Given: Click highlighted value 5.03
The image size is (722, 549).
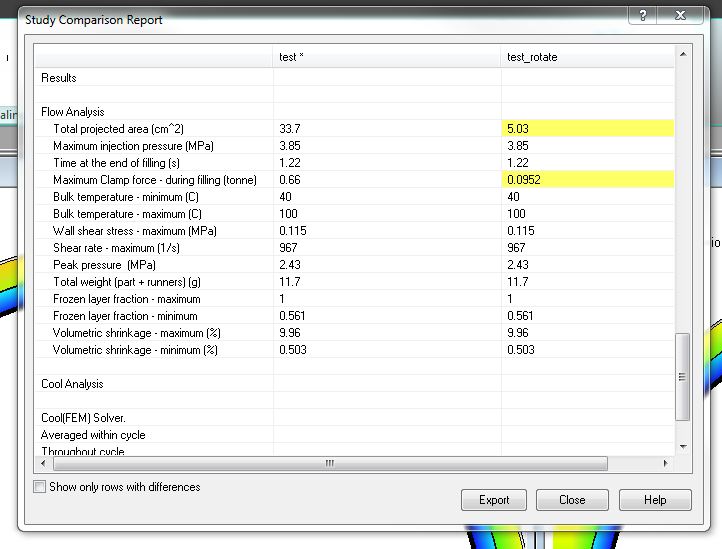Looking at the screenshot, I should pos(588,128).
